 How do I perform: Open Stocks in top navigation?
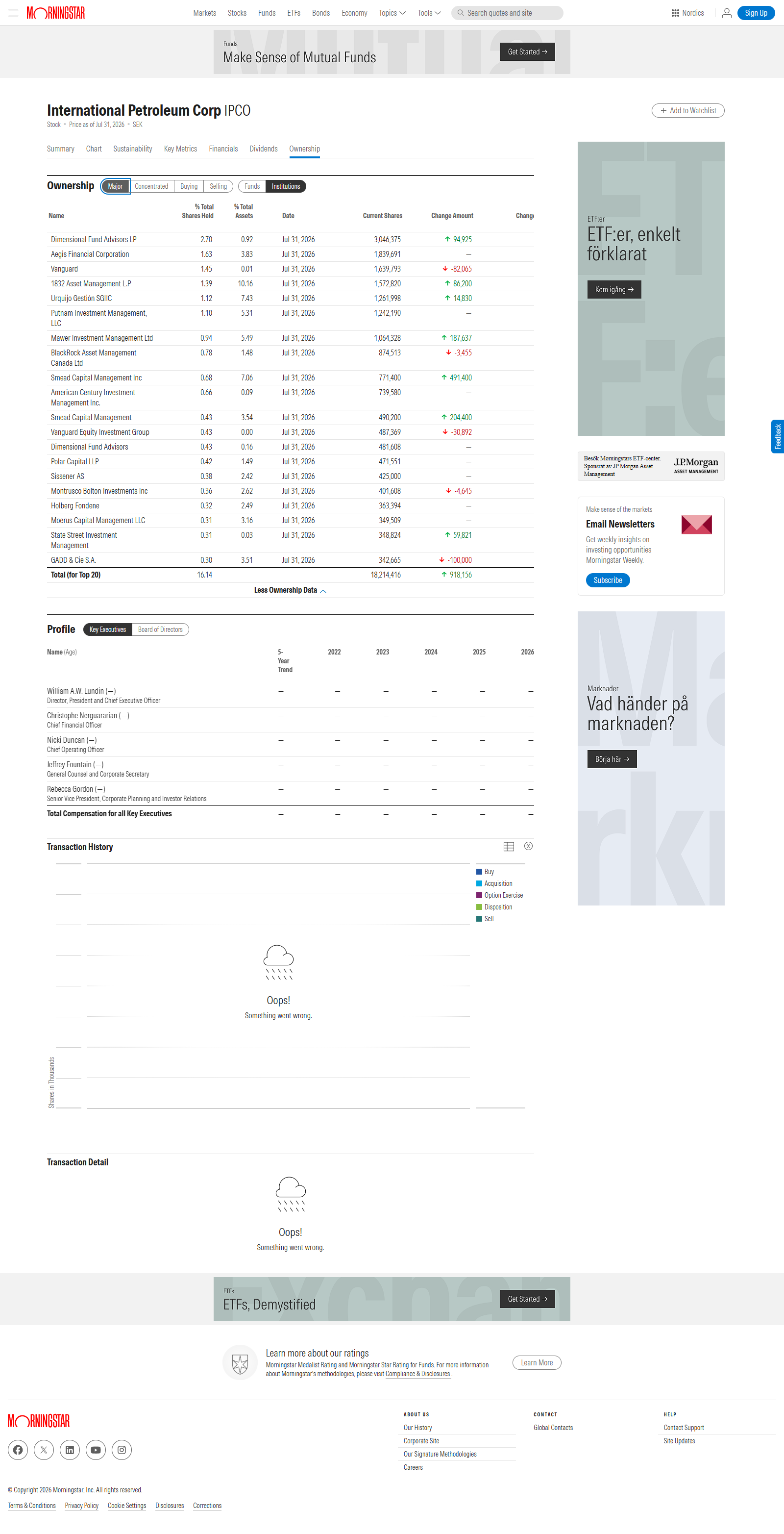(x=237, y=13)
